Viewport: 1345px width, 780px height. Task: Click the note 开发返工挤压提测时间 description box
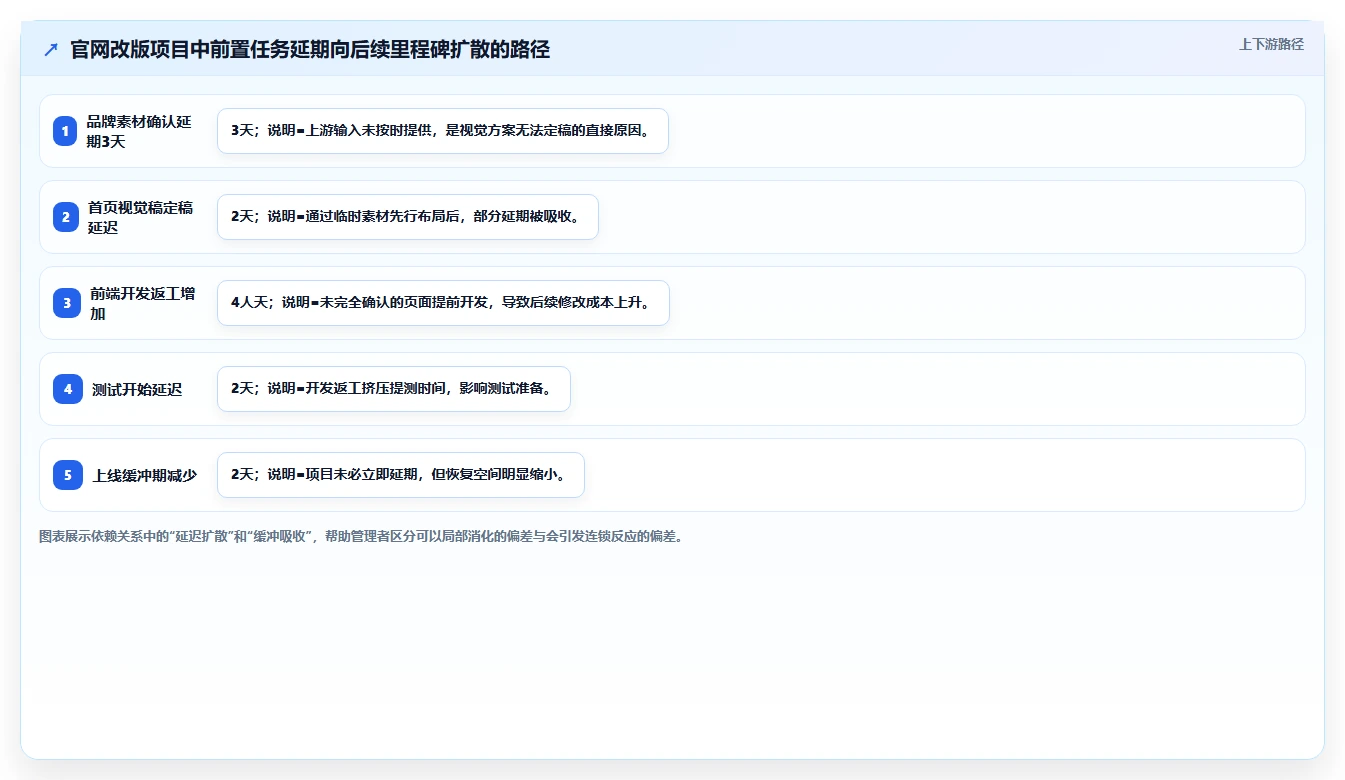[x=393, y=389]
